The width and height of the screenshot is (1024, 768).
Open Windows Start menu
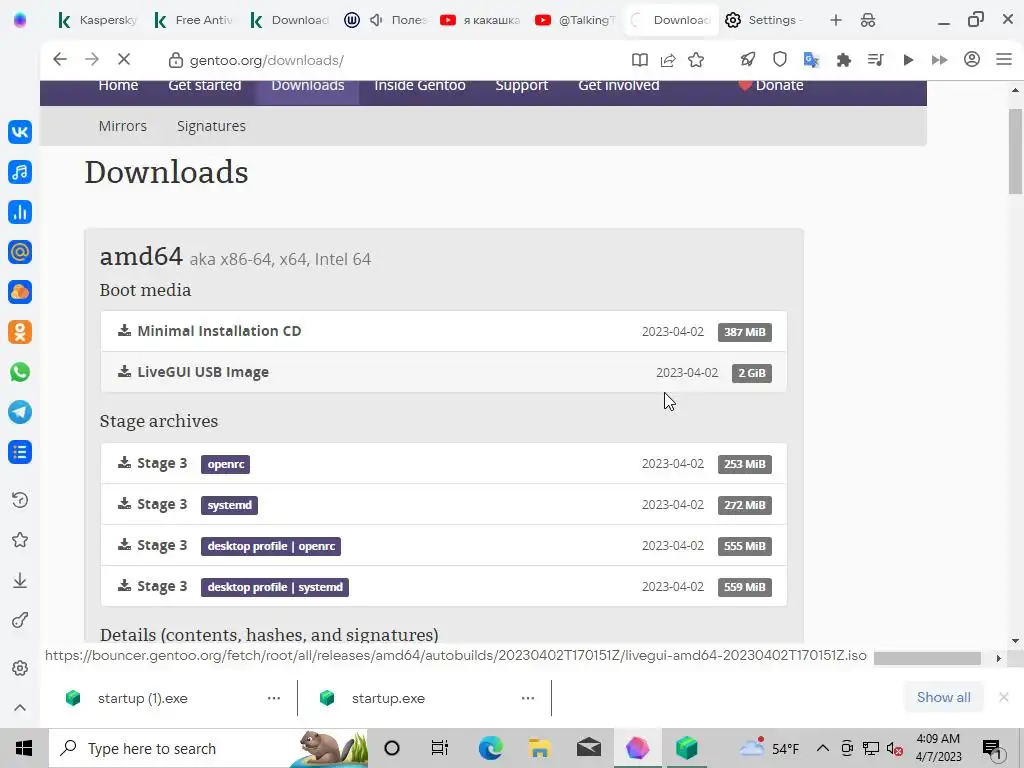pos(24,748)
